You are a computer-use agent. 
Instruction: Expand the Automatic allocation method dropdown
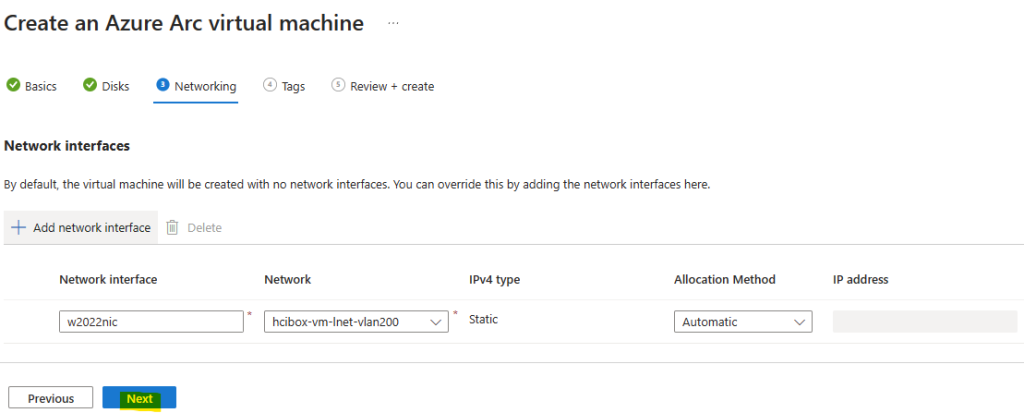(743, 322)
